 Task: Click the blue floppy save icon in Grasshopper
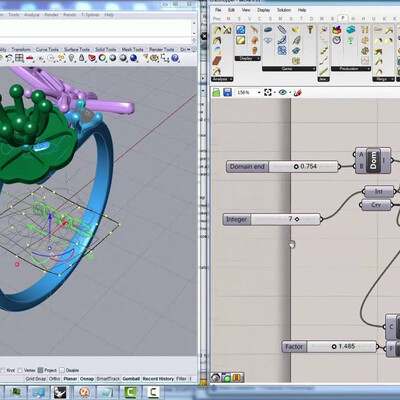pyautogui.click(x=227, y=92)
